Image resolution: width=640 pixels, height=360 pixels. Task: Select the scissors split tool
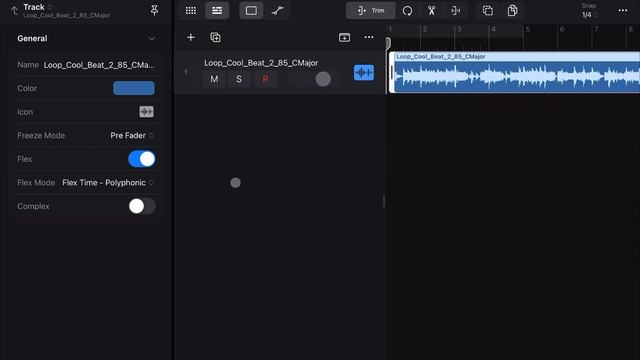click(x=431, y=11)
